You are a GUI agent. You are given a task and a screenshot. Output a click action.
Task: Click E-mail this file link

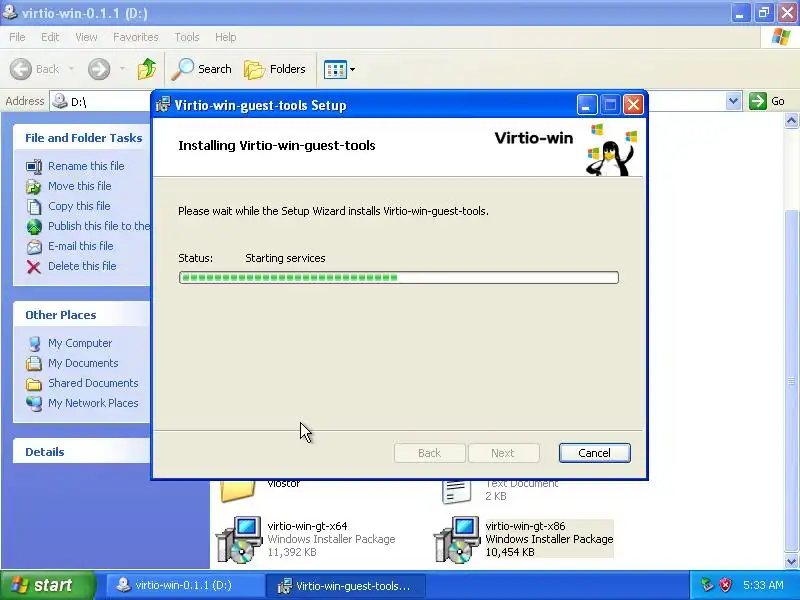[81, 246]
